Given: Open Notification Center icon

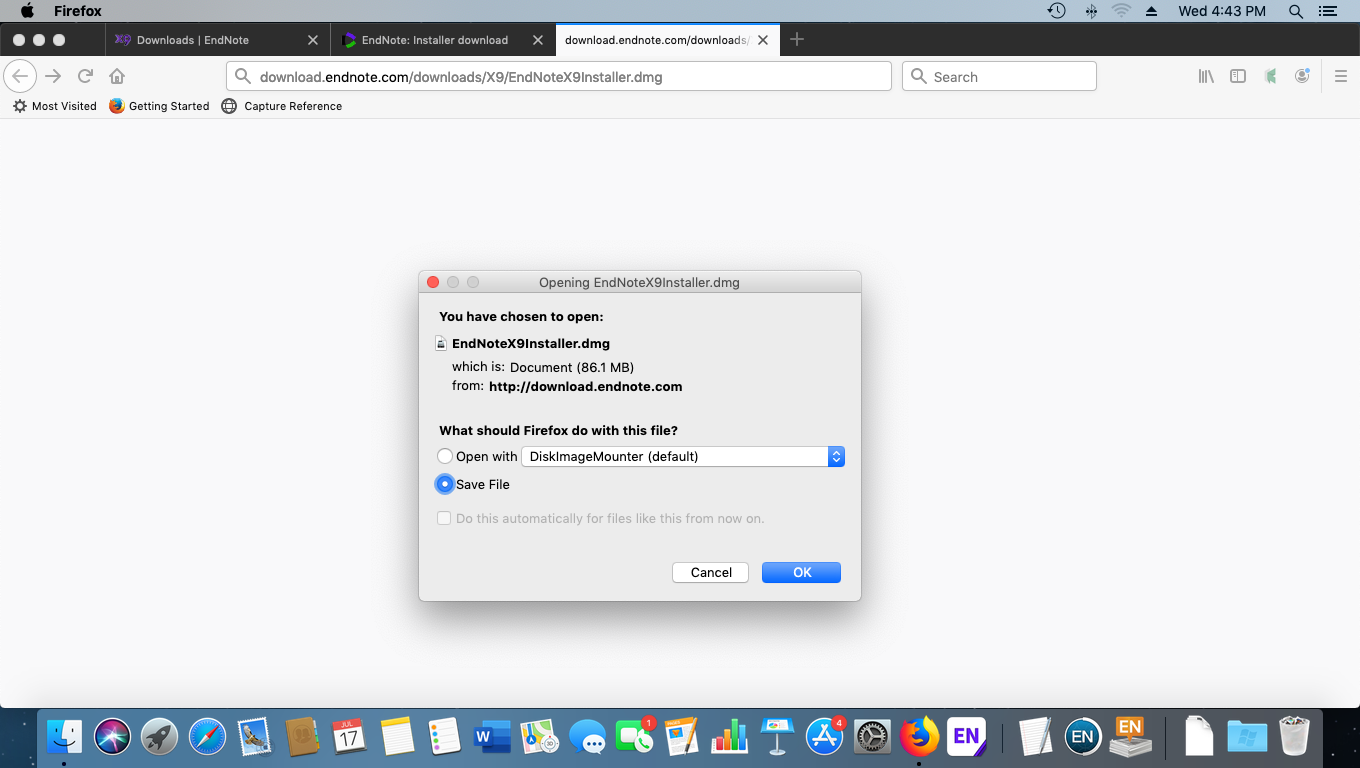Looking at the screenshot, I should (x=1328, y=11).
